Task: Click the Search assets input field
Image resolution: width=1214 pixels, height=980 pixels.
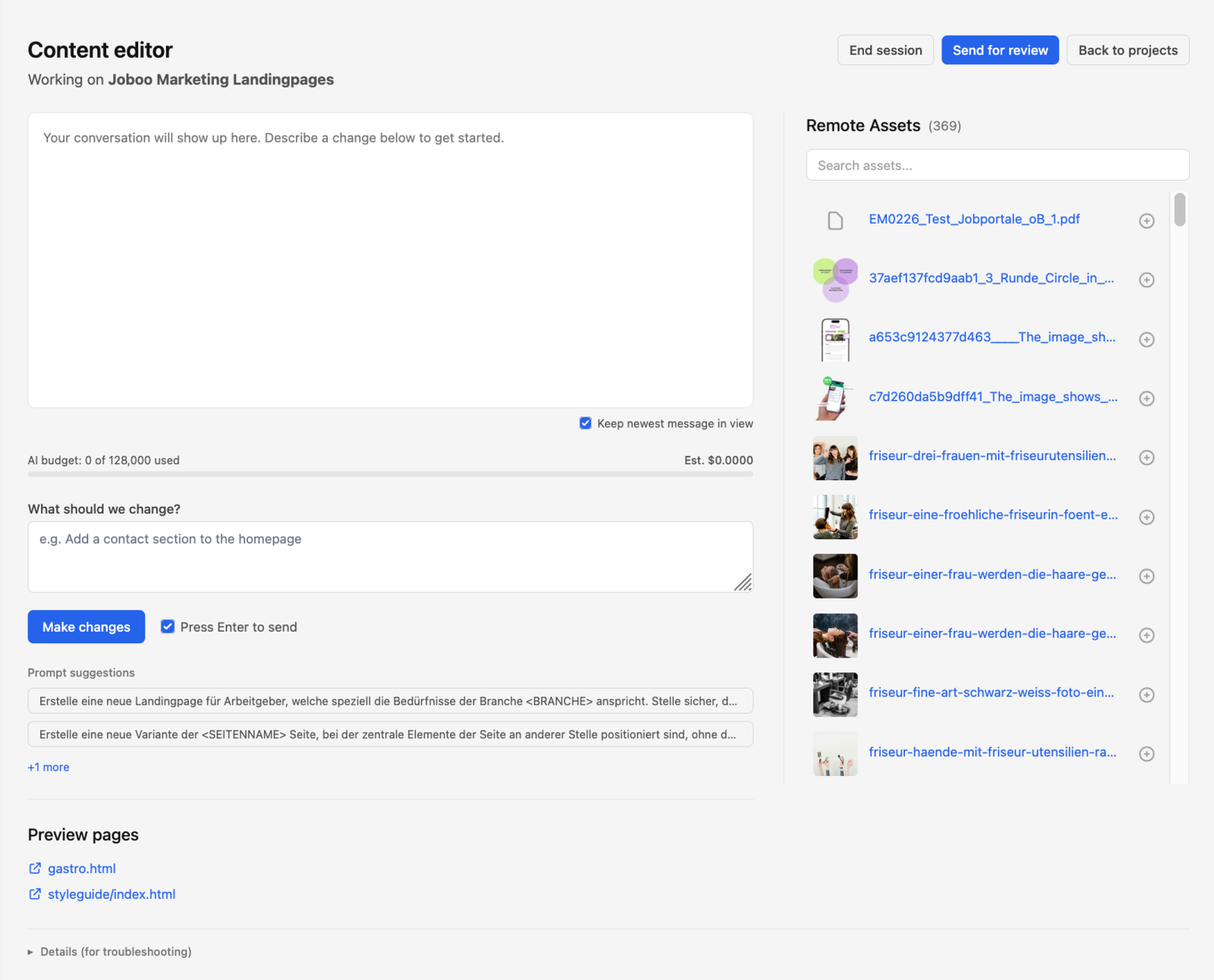Action: (996, 165)
